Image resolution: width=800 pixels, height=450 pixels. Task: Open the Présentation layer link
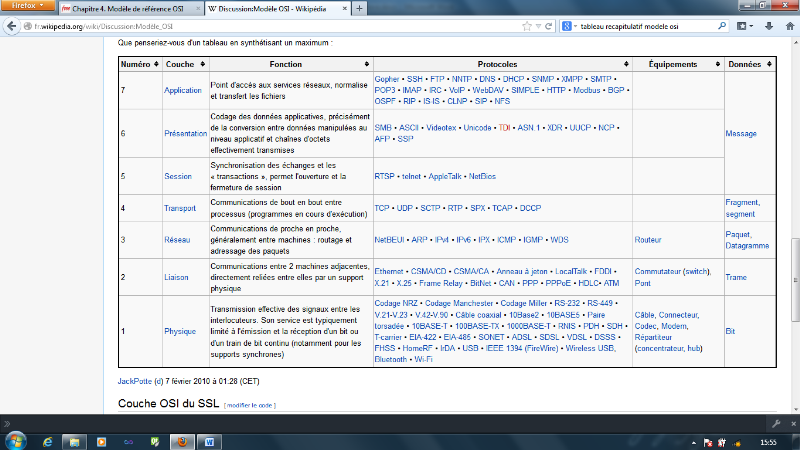click(185, 134)
